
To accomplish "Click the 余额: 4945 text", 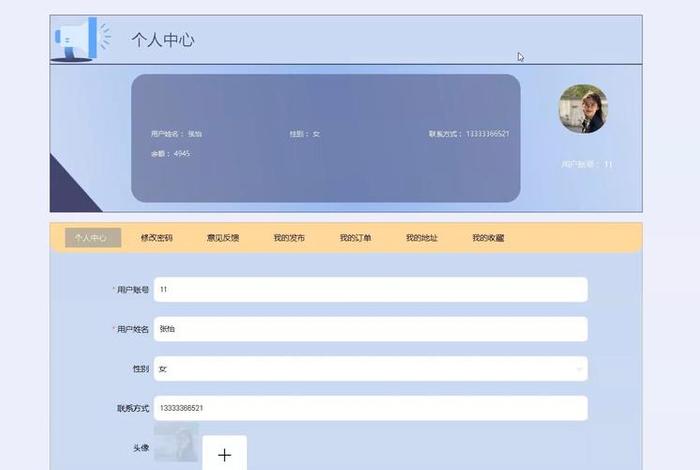I will 171,154.
